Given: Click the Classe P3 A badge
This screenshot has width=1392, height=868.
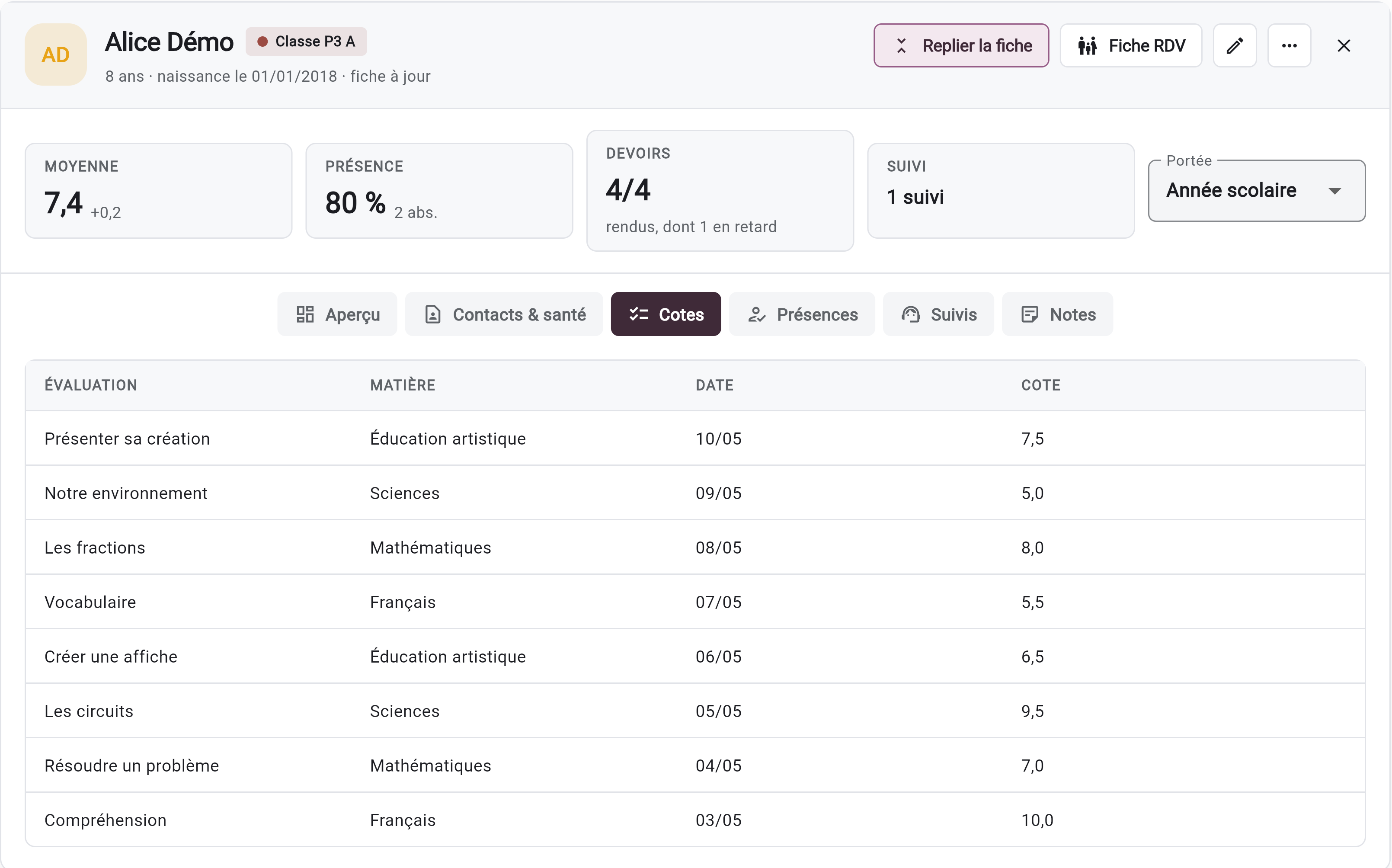Looking at the screenshot, I should coord(306,42).
